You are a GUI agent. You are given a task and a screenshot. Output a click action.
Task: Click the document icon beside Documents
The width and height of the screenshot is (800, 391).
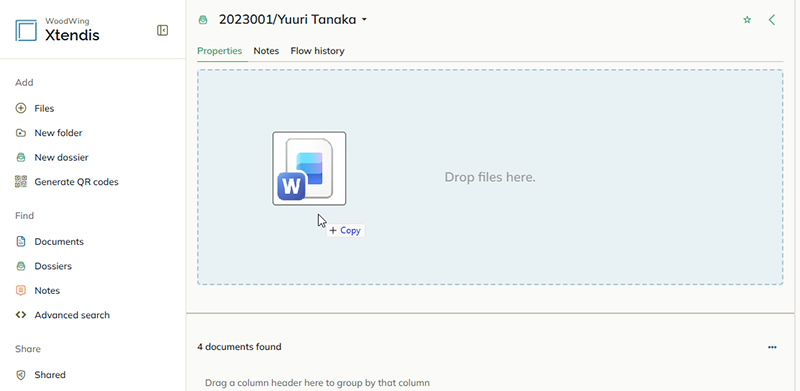pos(20,241)
